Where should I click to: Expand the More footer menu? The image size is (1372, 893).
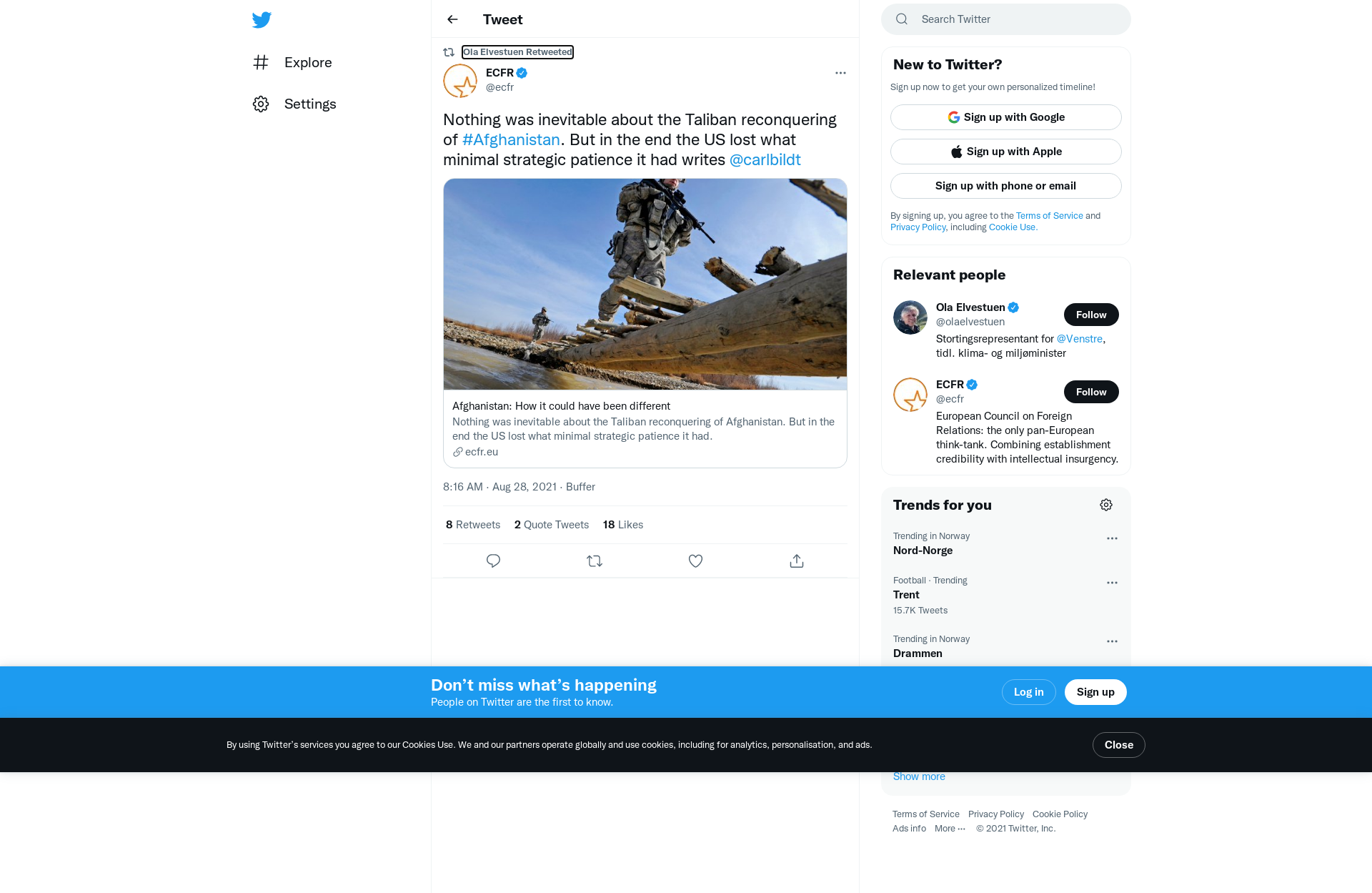coord(950,829)
